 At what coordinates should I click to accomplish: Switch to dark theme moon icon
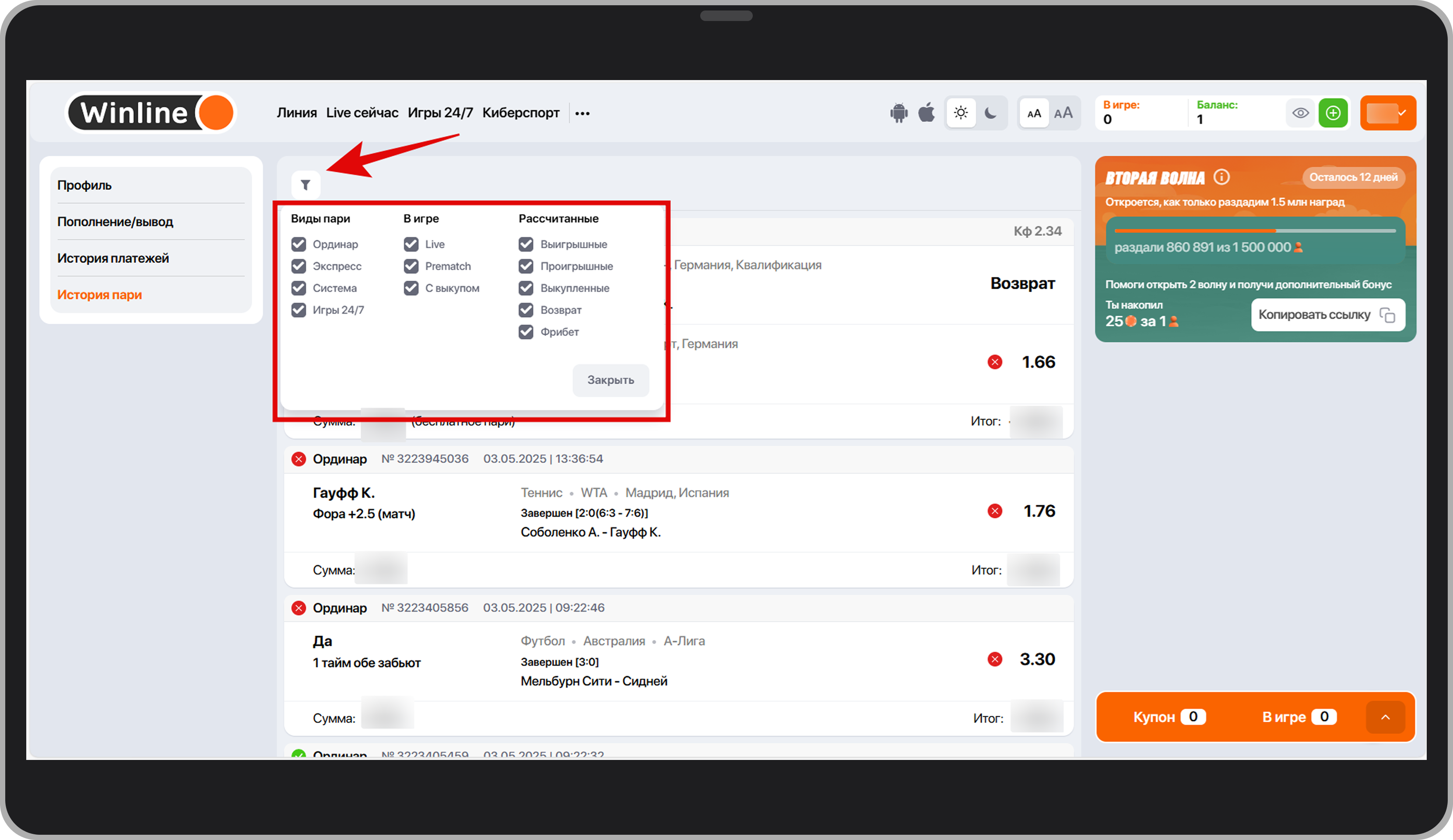[x=990, y=113]
